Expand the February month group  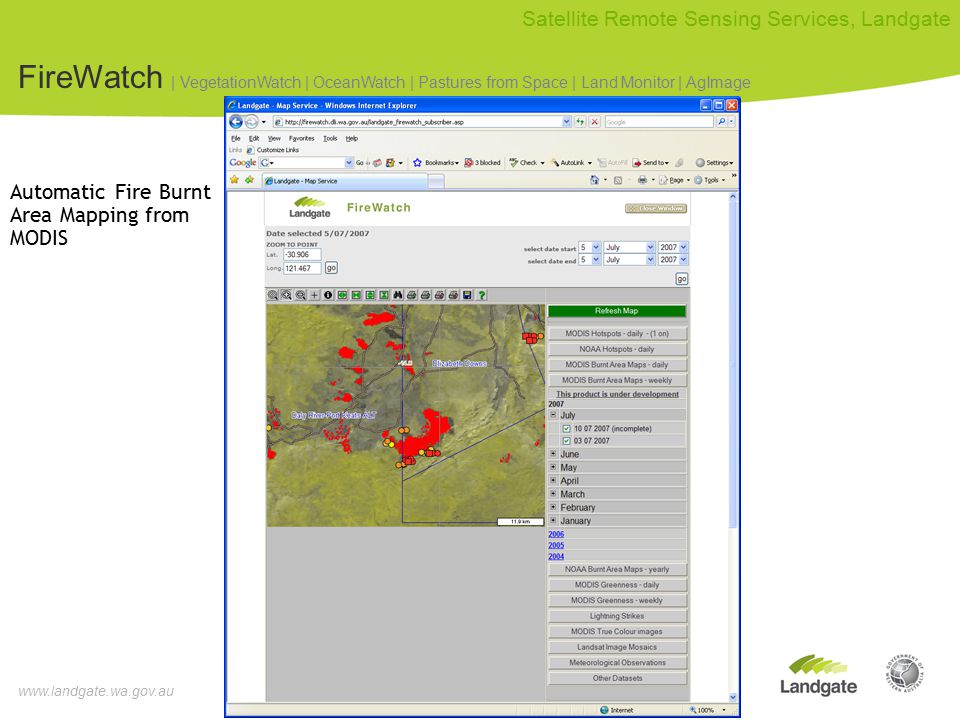coord(553,507)
